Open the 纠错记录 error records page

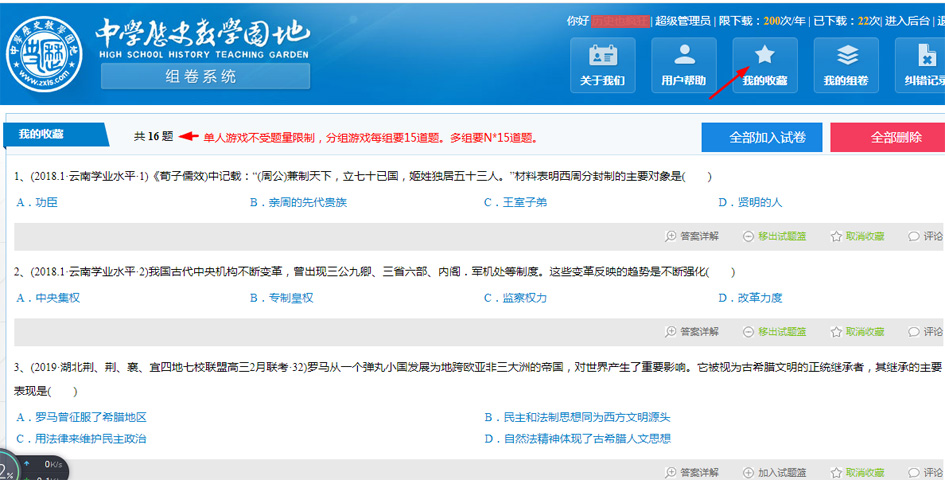click(x=924, y=66)
